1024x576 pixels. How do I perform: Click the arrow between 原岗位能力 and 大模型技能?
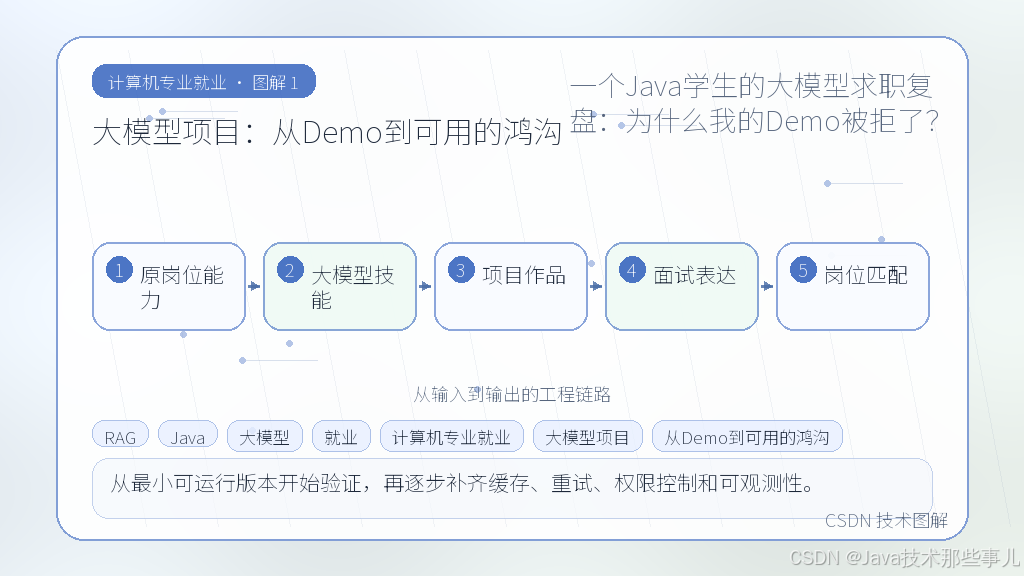255,286
